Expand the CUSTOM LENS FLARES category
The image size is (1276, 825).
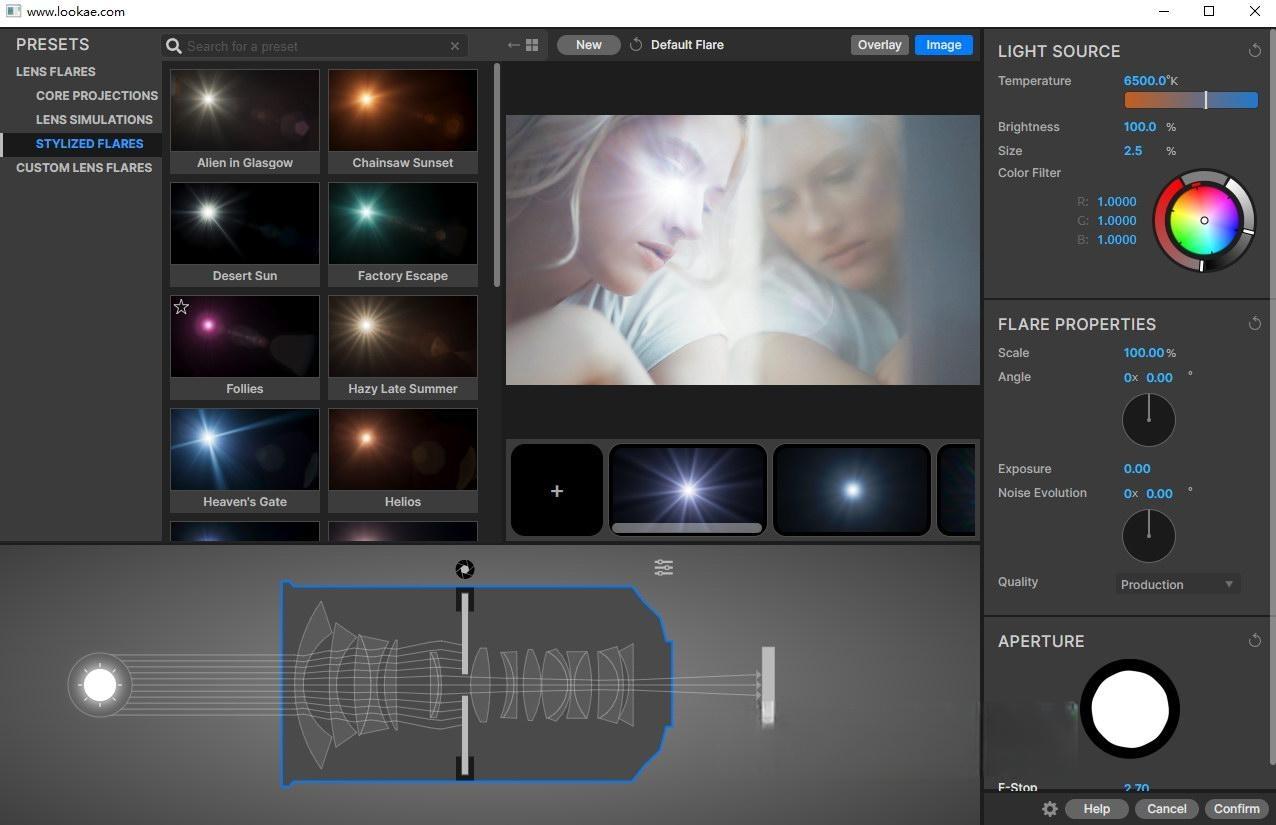pos(84,168)
